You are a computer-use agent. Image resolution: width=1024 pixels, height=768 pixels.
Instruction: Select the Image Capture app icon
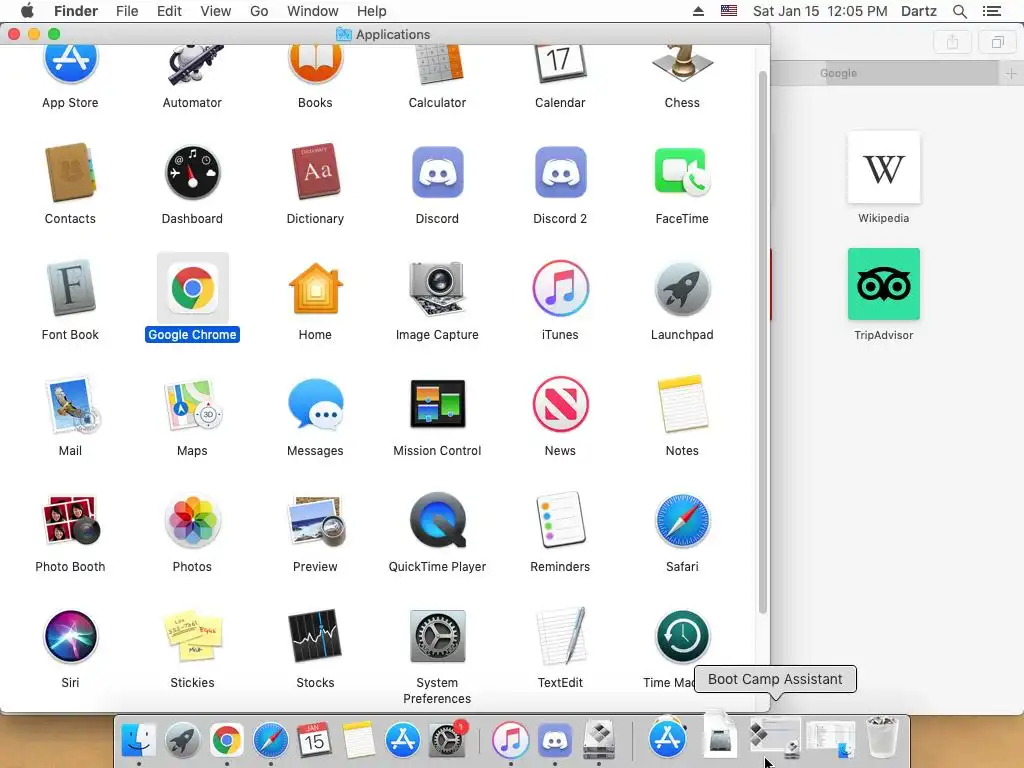[x=438, y=288]
